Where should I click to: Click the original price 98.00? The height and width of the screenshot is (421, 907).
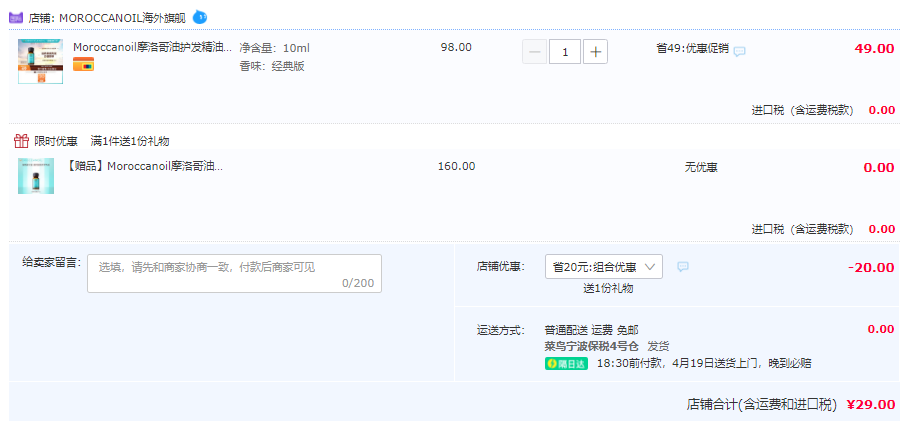(x=456, y=47)
